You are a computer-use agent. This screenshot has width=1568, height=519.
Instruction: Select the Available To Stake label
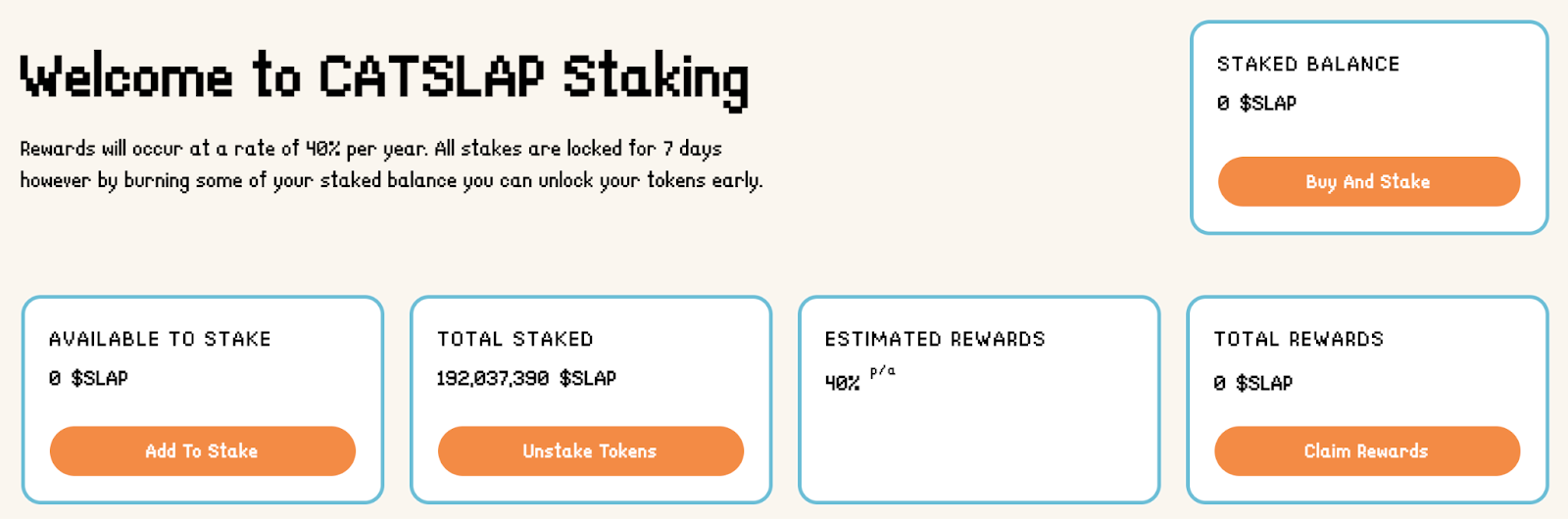point(160,339)
